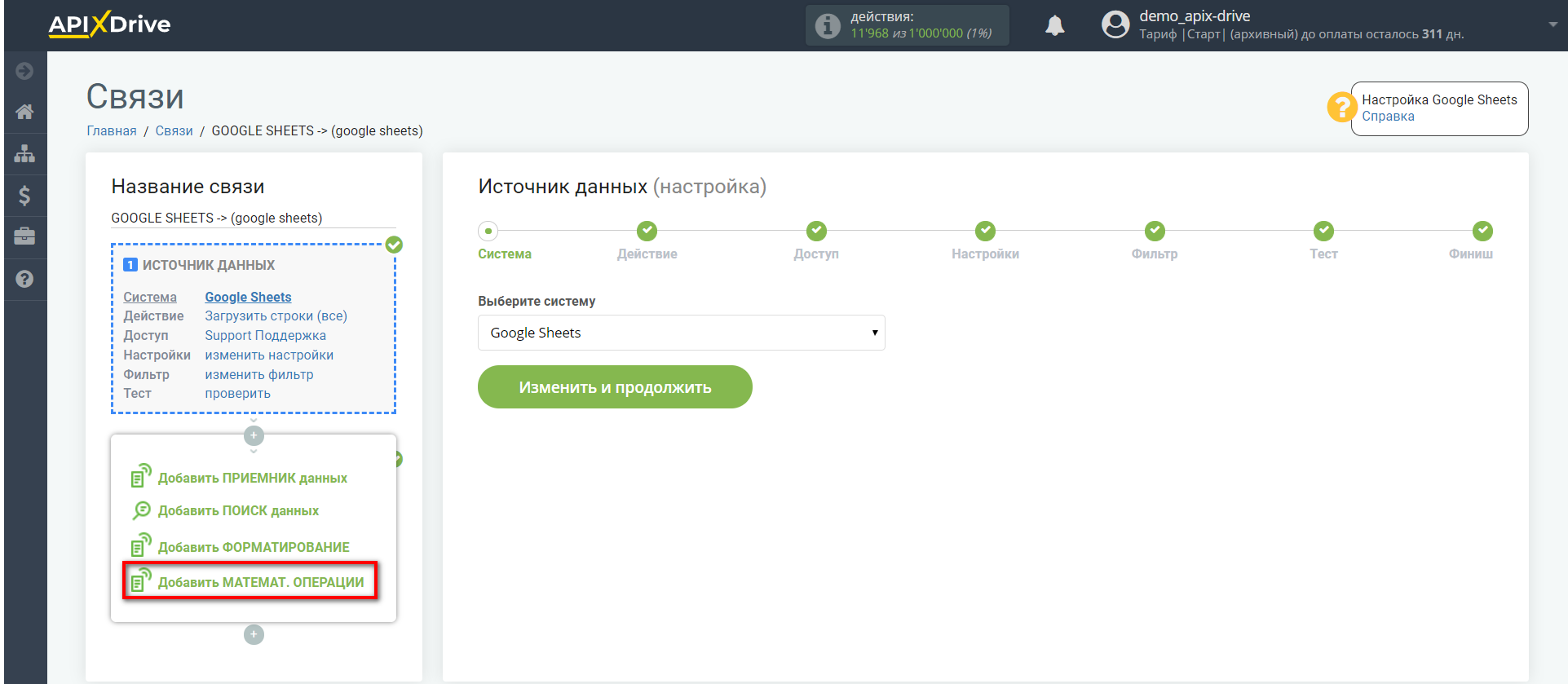
Task: Select the Действие step
Action: click(647, 254)
